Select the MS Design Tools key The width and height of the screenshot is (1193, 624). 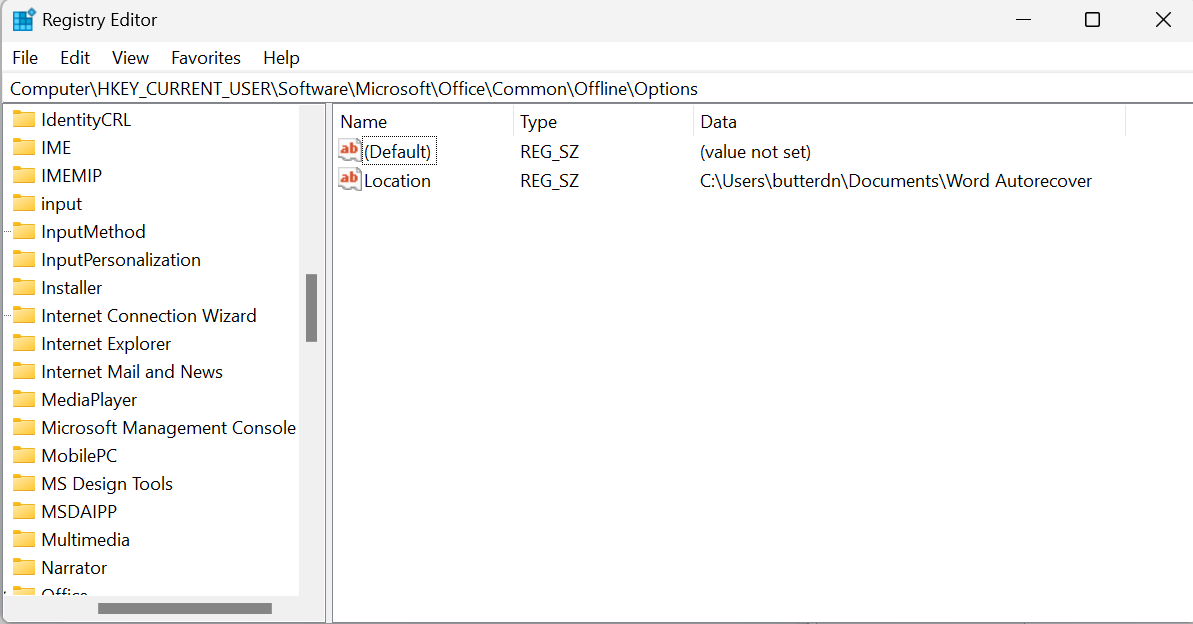click(x=107, y=484)
